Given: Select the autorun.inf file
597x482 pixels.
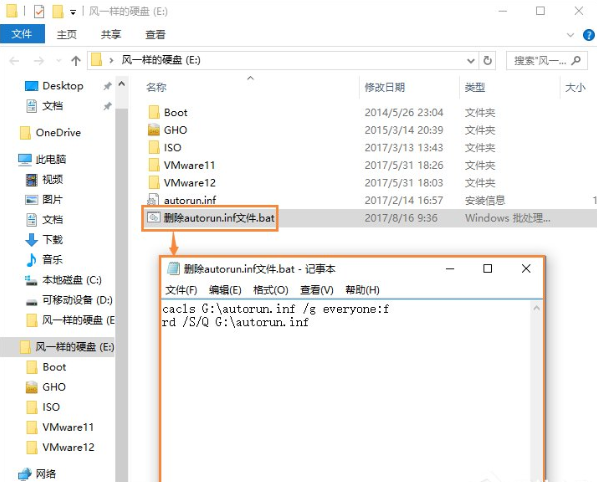Looking at the screenshot, I should (x=182, y=200).
